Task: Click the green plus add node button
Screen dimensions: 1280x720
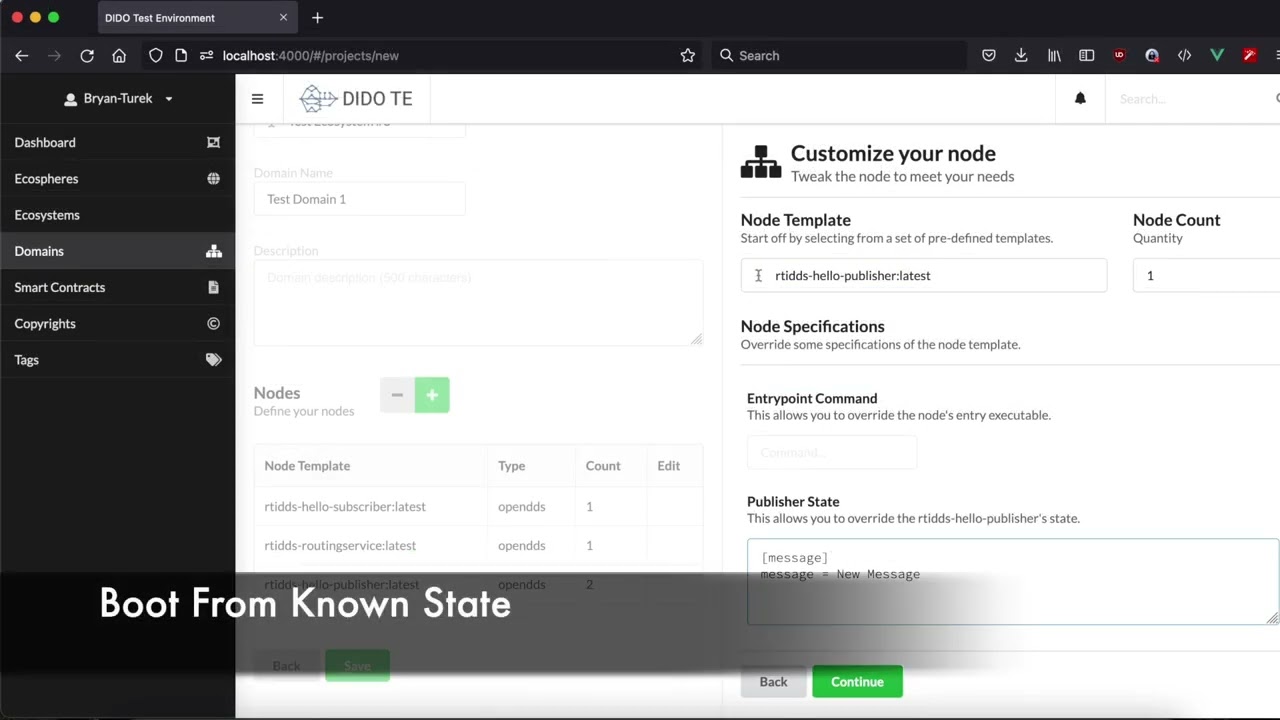Action: click(432, 395)
